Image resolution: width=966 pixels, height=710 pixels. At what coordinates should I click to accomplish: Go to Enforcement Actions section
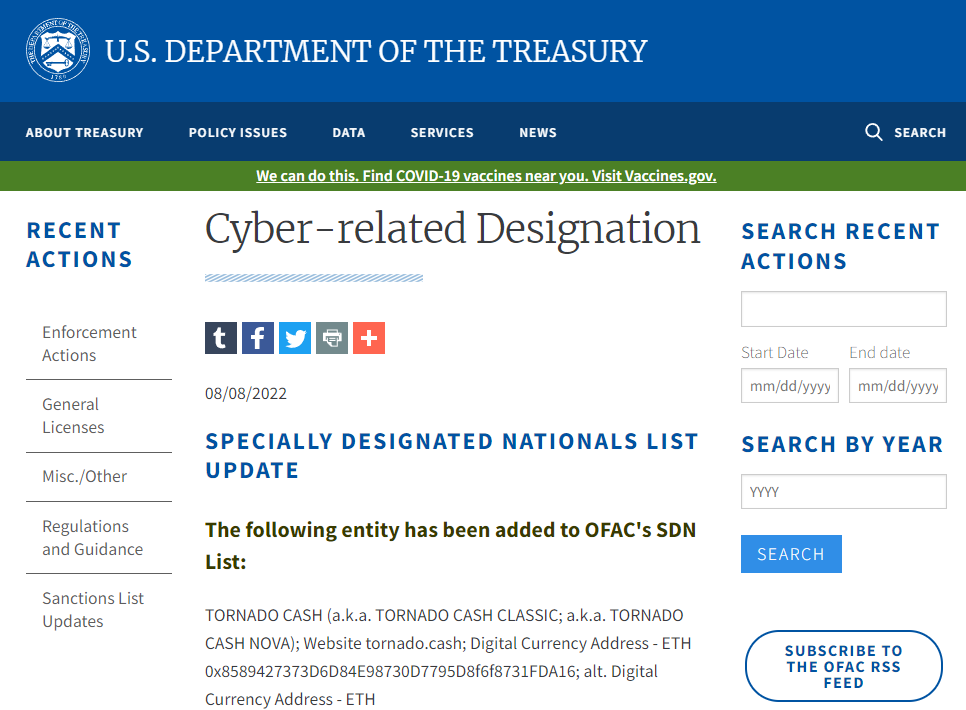(89, 344)
